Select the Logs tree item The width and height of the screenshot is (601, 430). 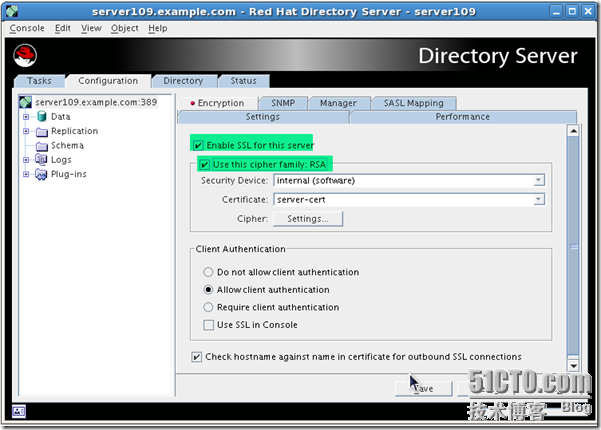[x=61, y=160]
